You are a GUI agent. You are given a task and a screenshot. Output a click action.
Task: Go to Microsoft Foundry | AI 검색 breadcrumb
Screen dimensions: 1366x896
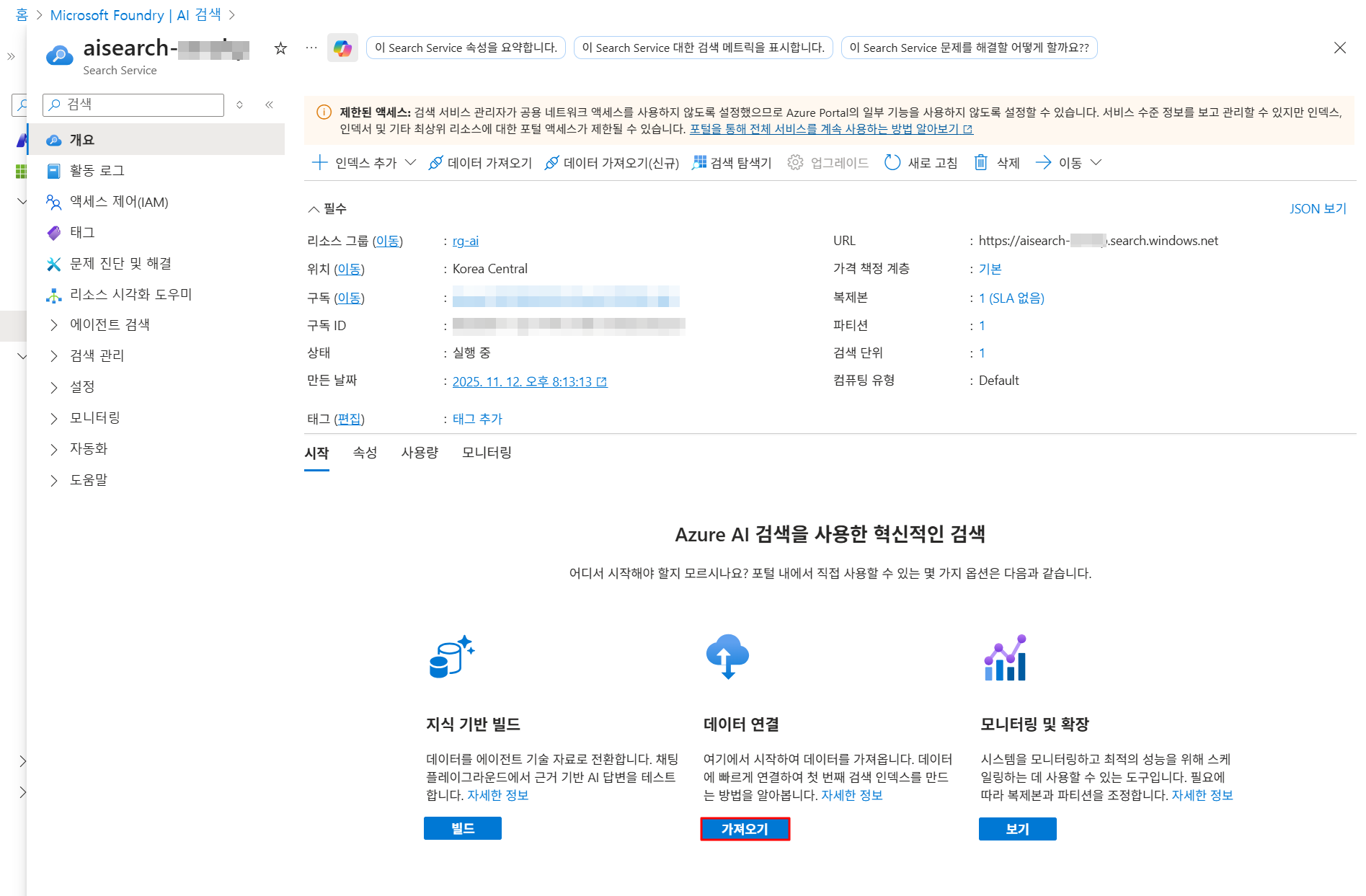[136, 15]
